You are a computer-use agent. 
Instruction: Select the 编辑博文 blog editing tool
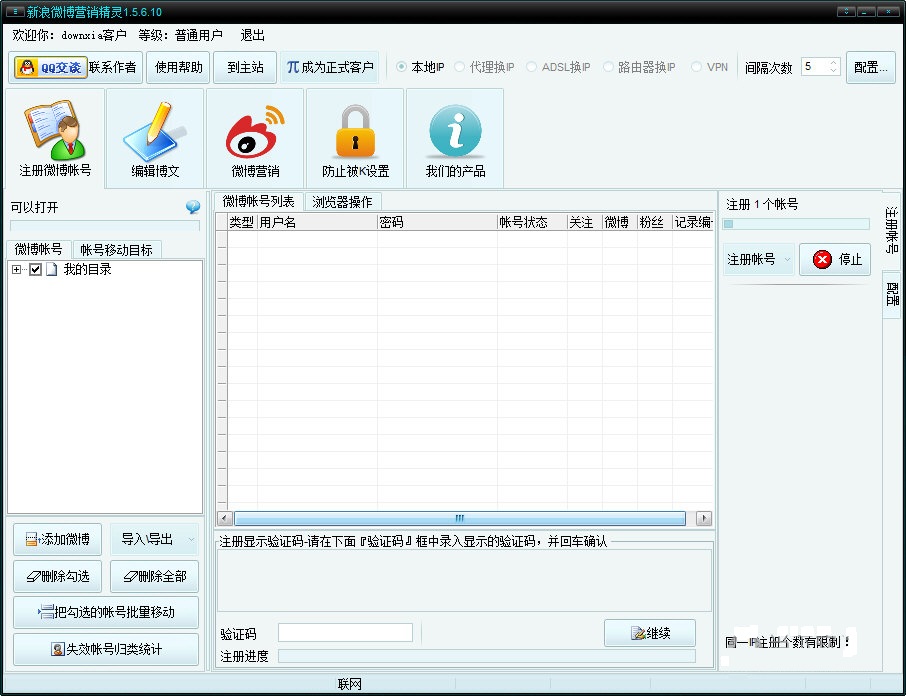pyautogui.click(x=155, y=138)
